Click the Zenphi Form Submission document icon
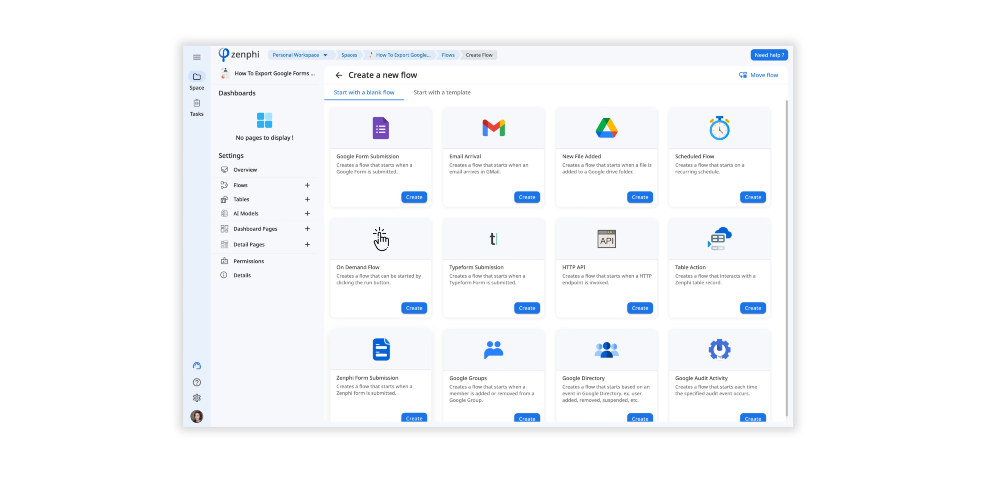 click(x=381, y=350)
